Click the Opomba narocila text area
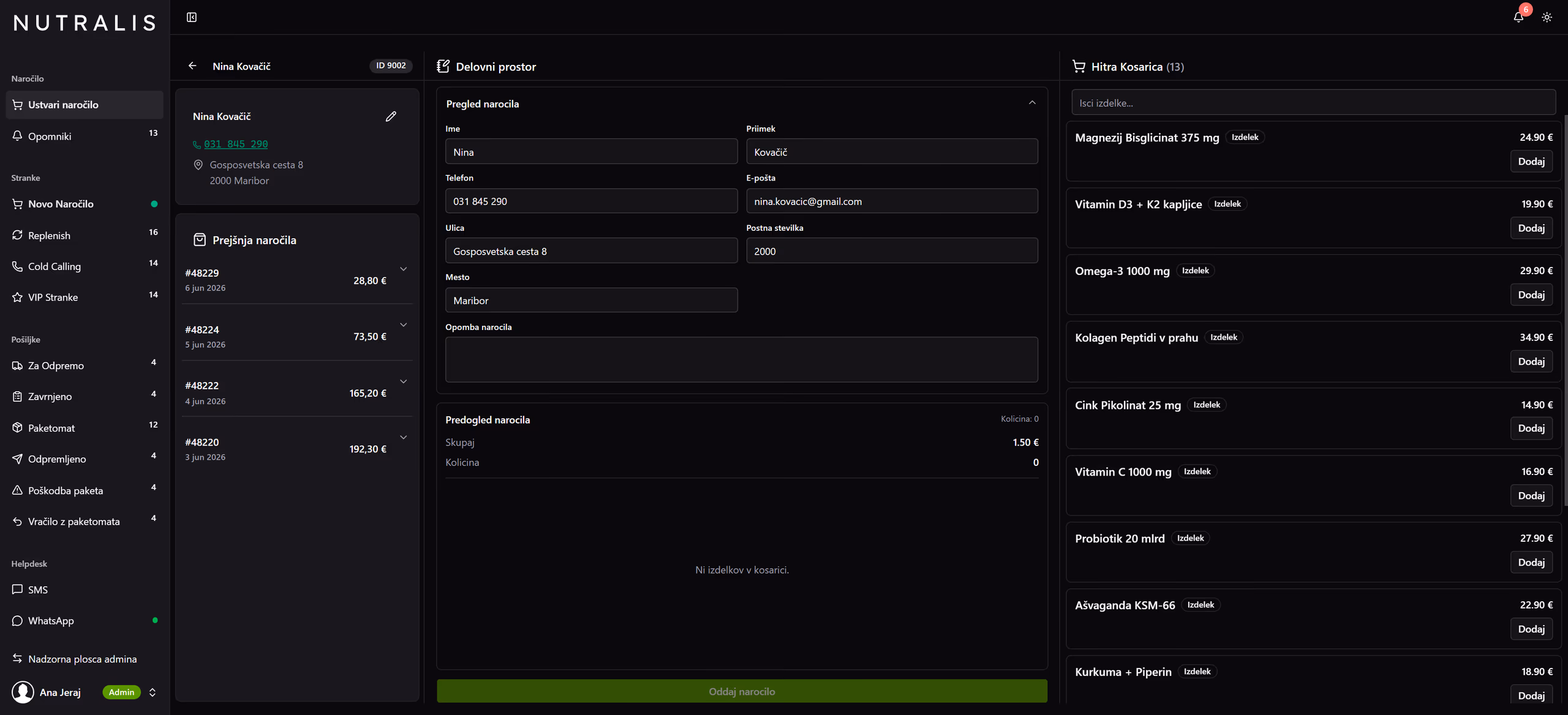The height and width of the screenshot is (715, 1568). click(x=741, y=359)
